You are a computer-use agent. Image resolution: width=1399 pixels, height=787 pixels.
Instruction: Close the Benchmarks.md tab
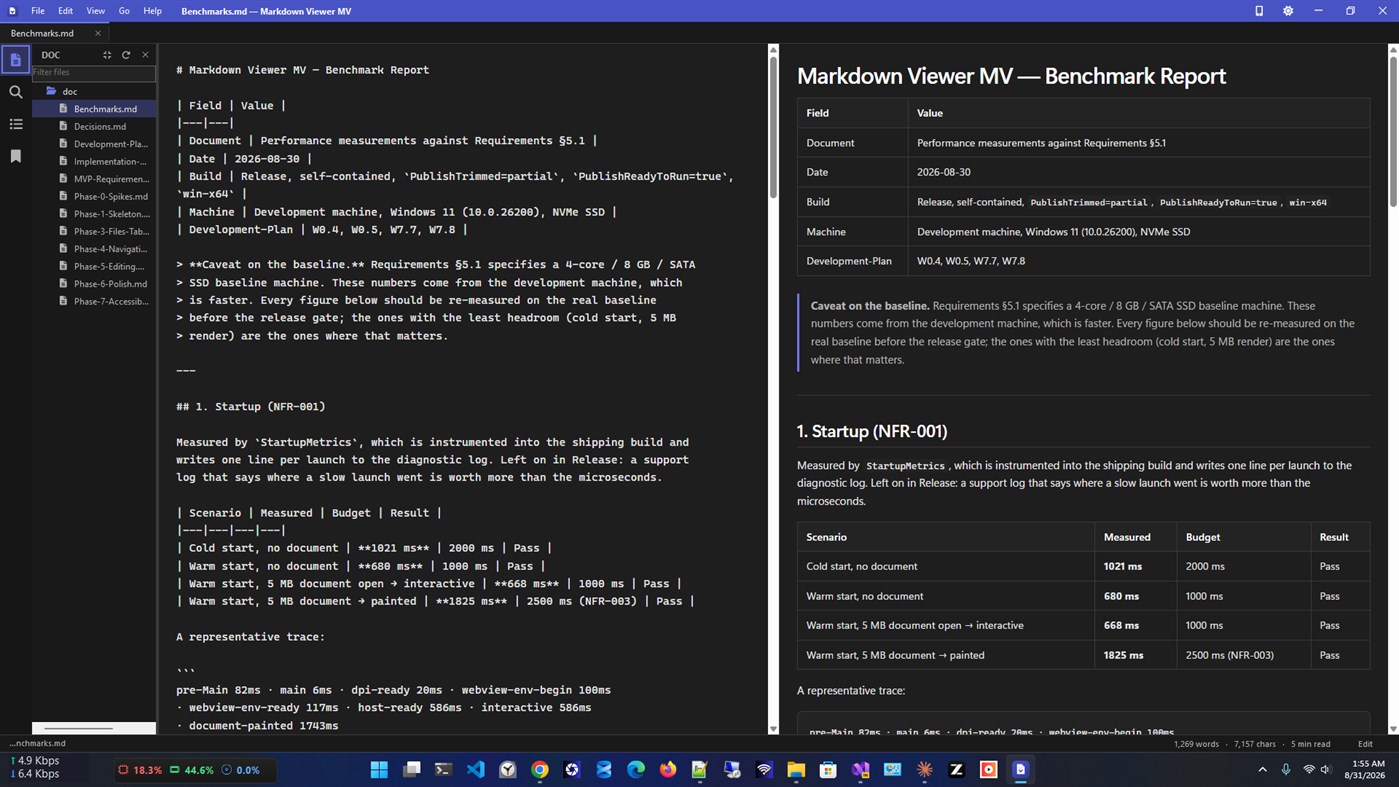click(x=97, y=33)
